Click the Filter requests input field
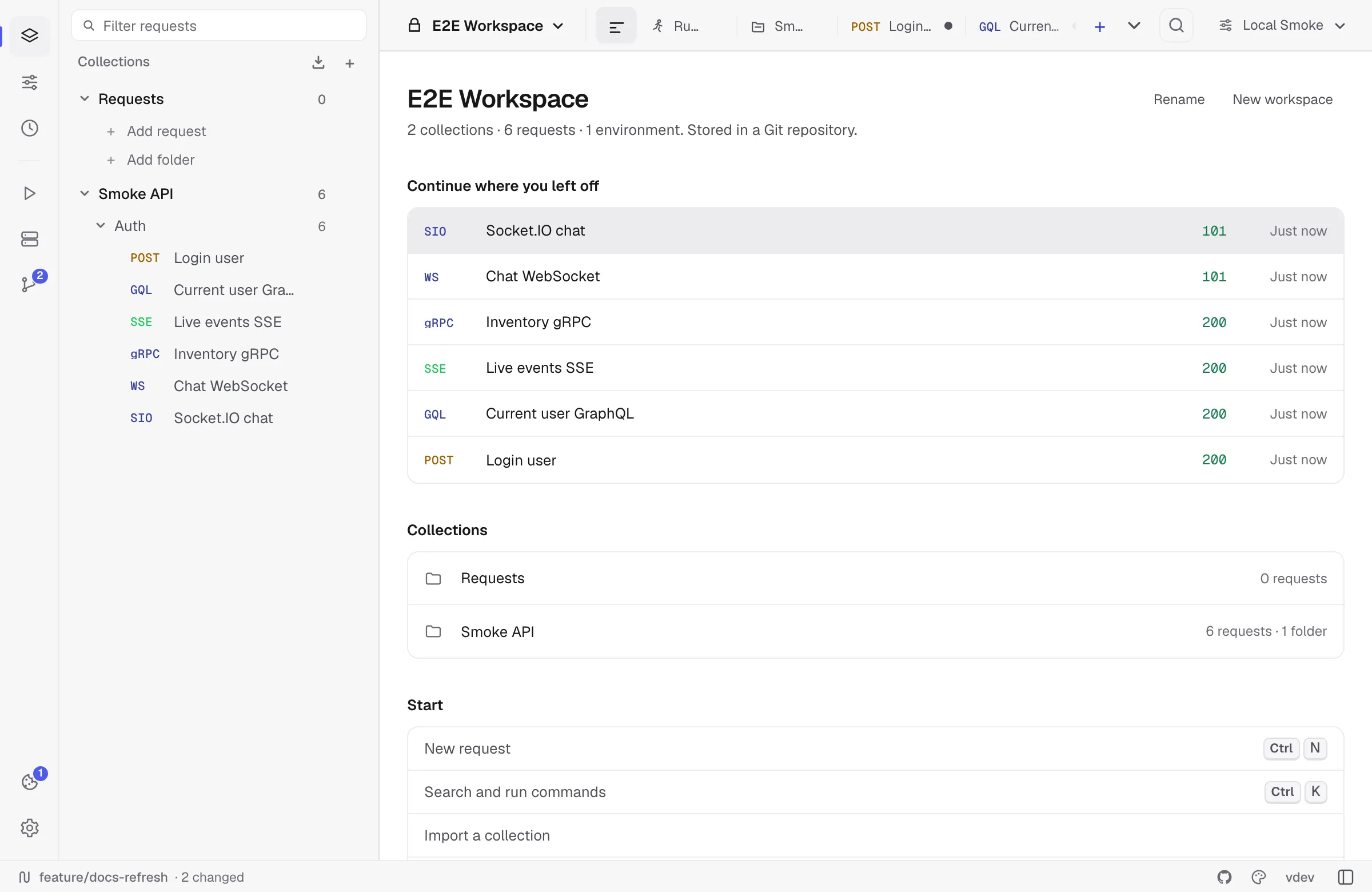1372x892 pixels. [219, 25]
